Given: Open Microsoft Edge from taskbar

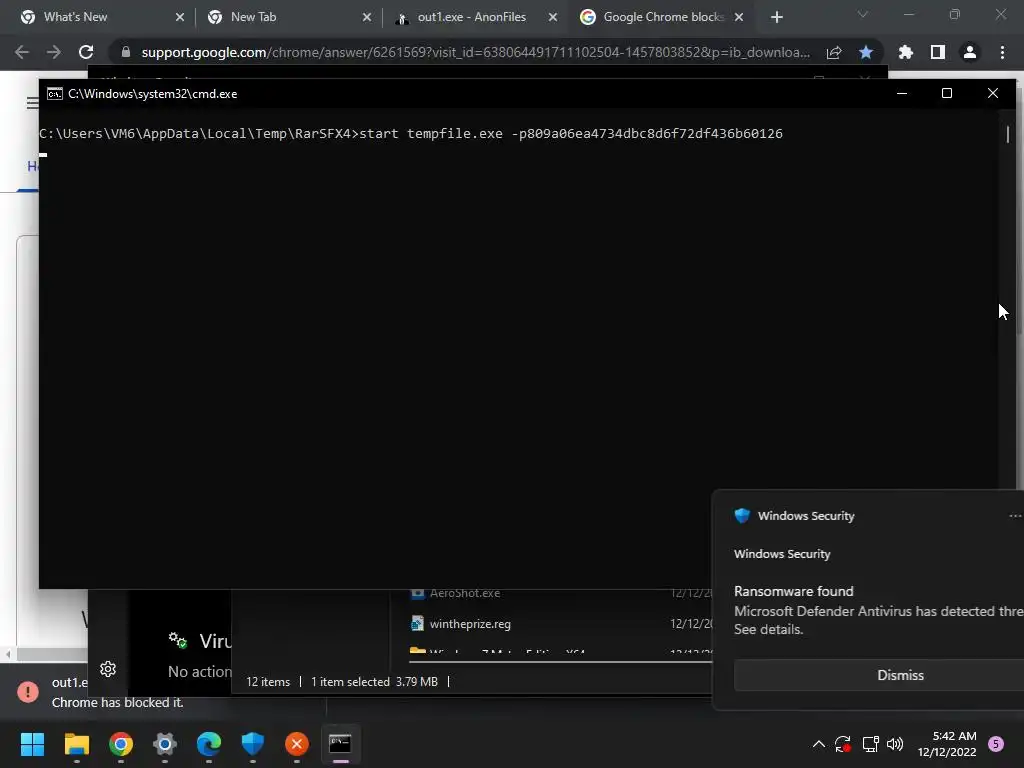Looking at the screenshot, I should tap(208, 744).
